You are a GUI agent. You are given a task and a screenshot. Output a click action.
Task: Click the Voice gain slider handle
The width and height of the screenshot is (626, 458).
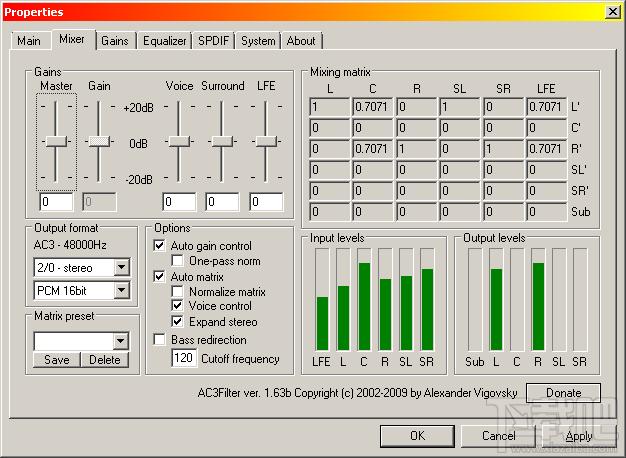pos(179,141)
